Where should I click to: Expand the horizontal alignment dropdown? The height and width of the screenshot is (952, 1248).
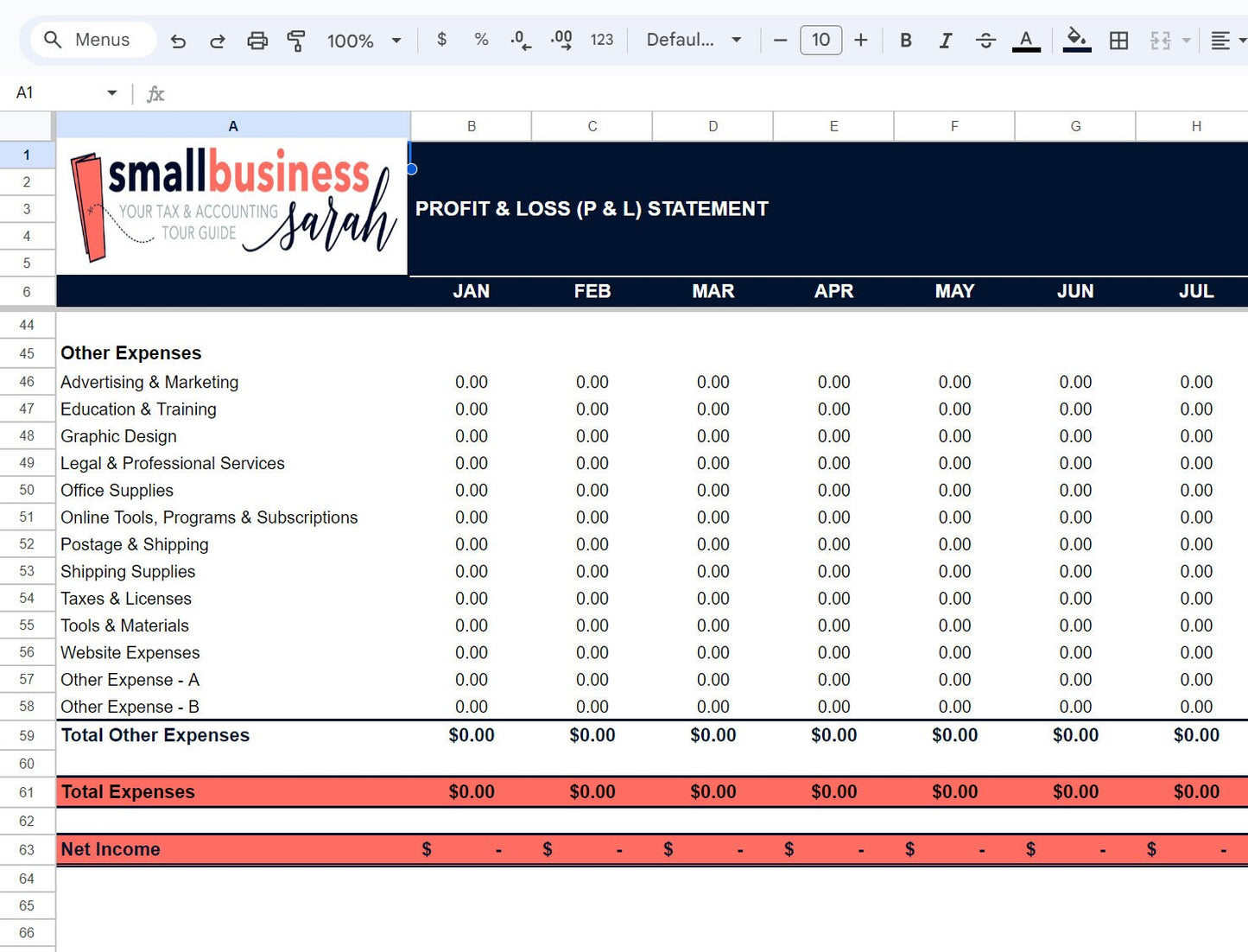[x=1238, y=40]
